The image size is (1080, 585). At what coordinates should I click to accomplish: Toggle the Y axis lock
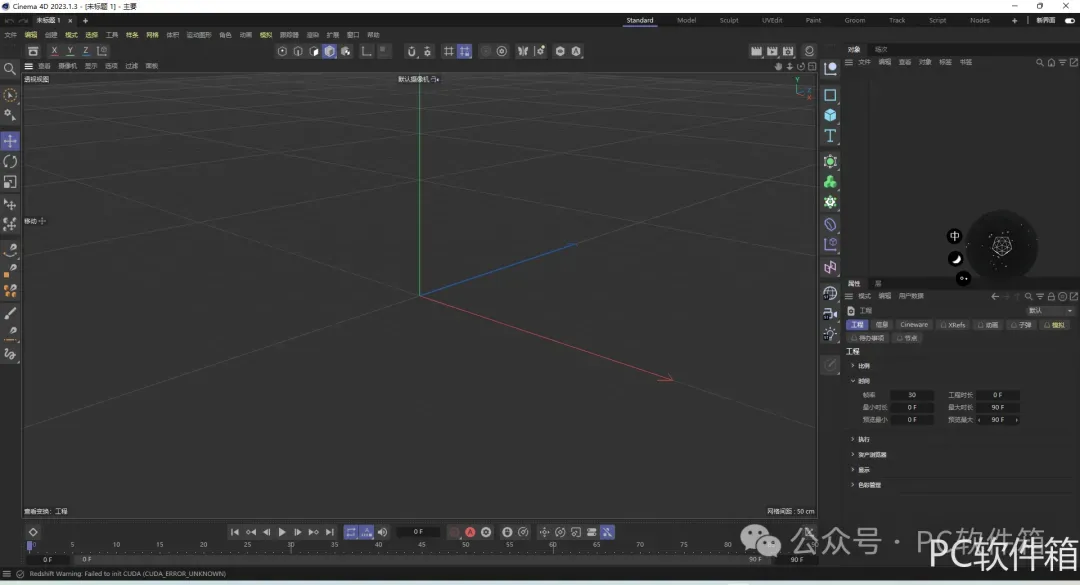pyautogui.click(x=70, y=51)
